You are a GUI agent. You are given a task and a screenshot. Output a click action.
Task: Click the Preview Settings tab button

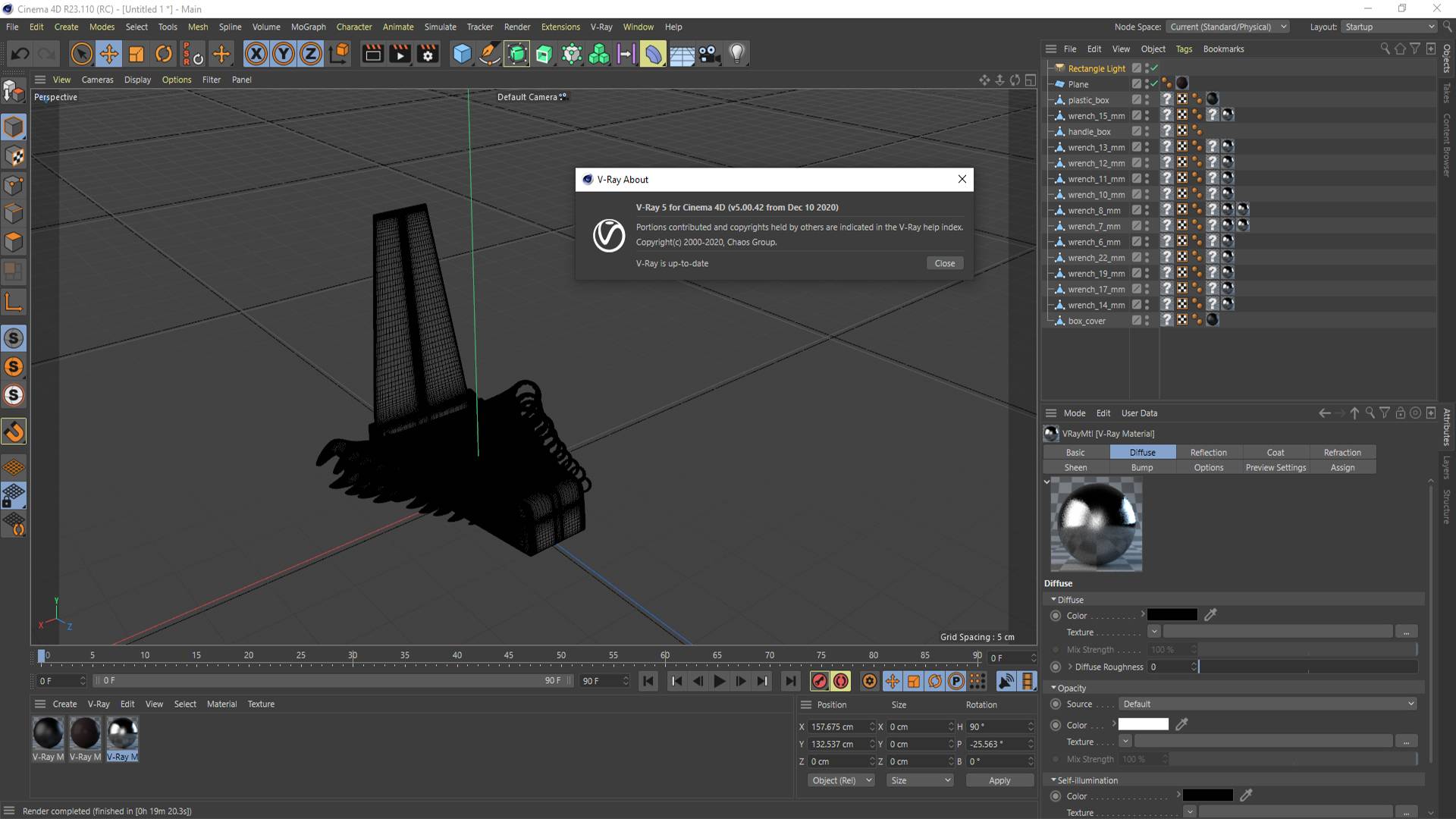[1276, 468]
